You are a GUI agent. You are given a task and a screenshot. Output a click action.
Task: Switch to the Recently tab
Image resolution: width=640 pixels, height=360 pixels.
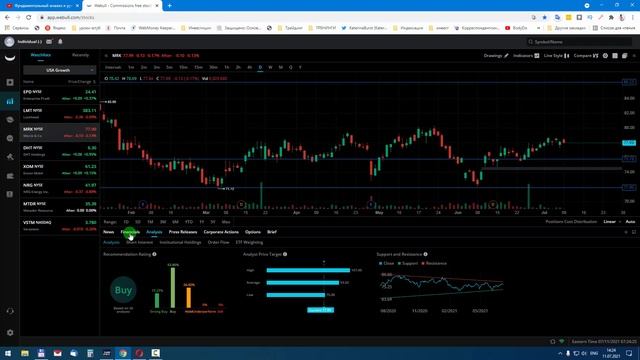pyautogui.click(x=80, y=55)
